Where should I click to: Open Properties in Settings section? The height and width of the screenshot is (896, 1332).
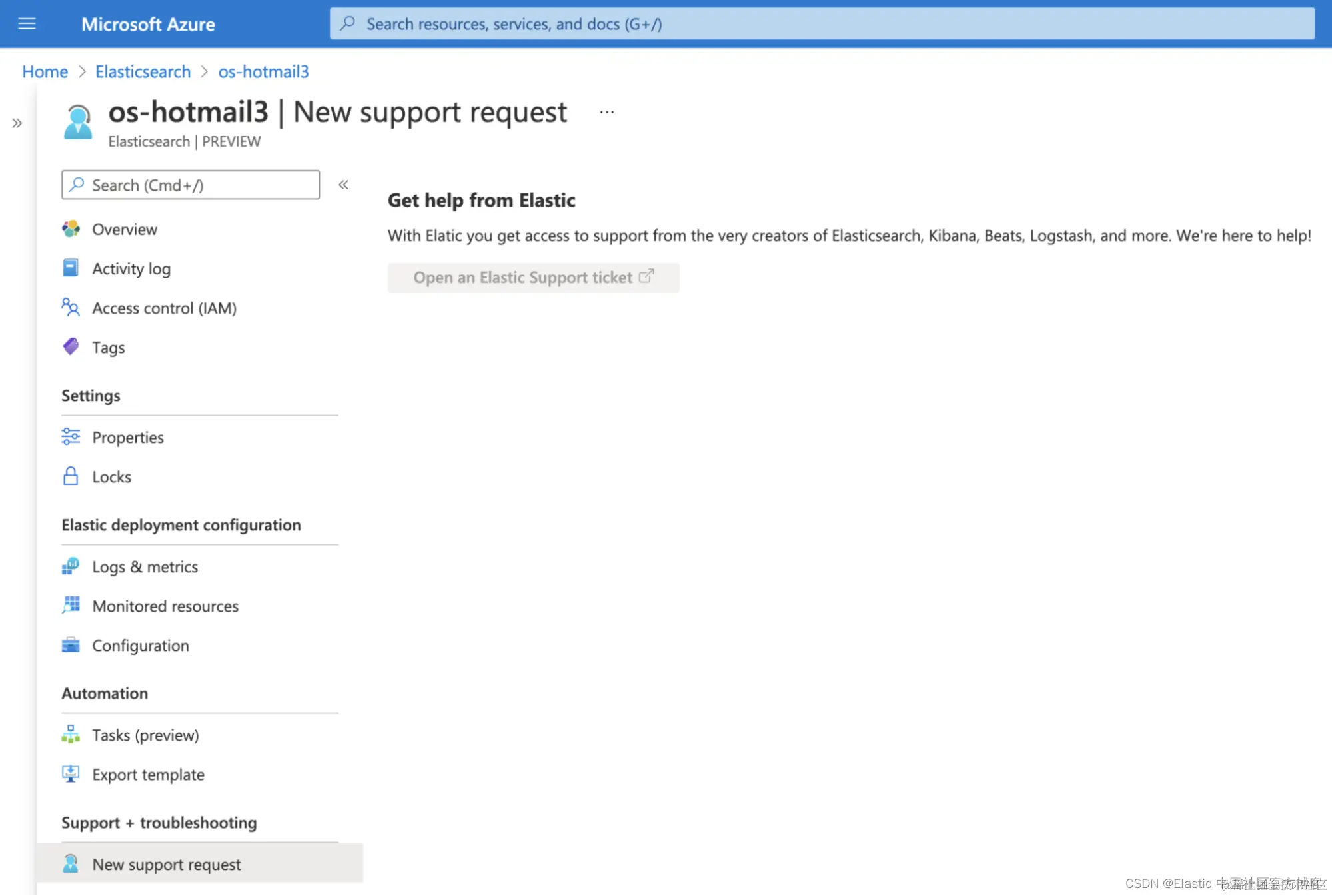point(127,437)
